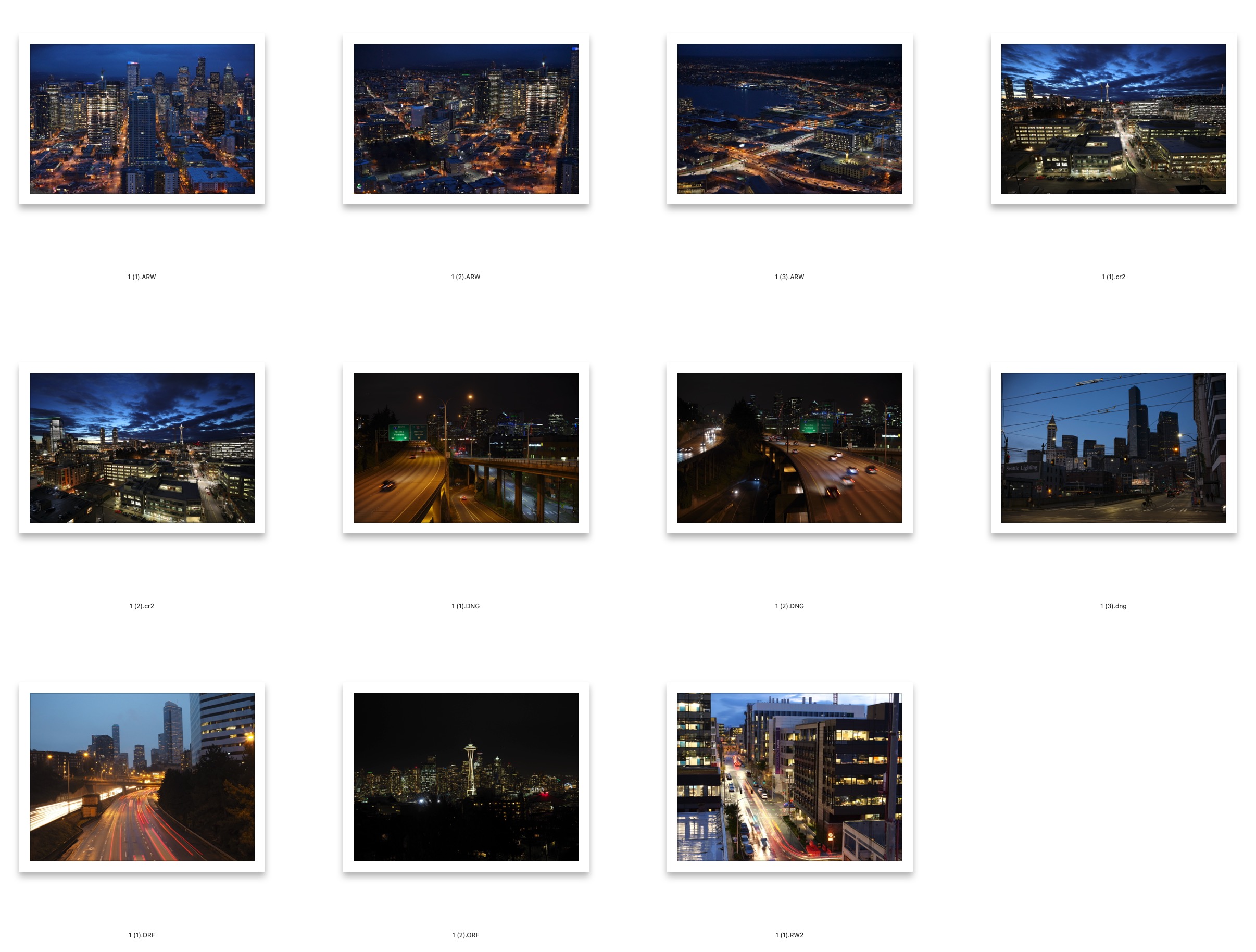This screenshot has height=952, width=1256.
Task: Open the 1 (1).DNG highway photo thumbnail
Action: coord(466,447)
